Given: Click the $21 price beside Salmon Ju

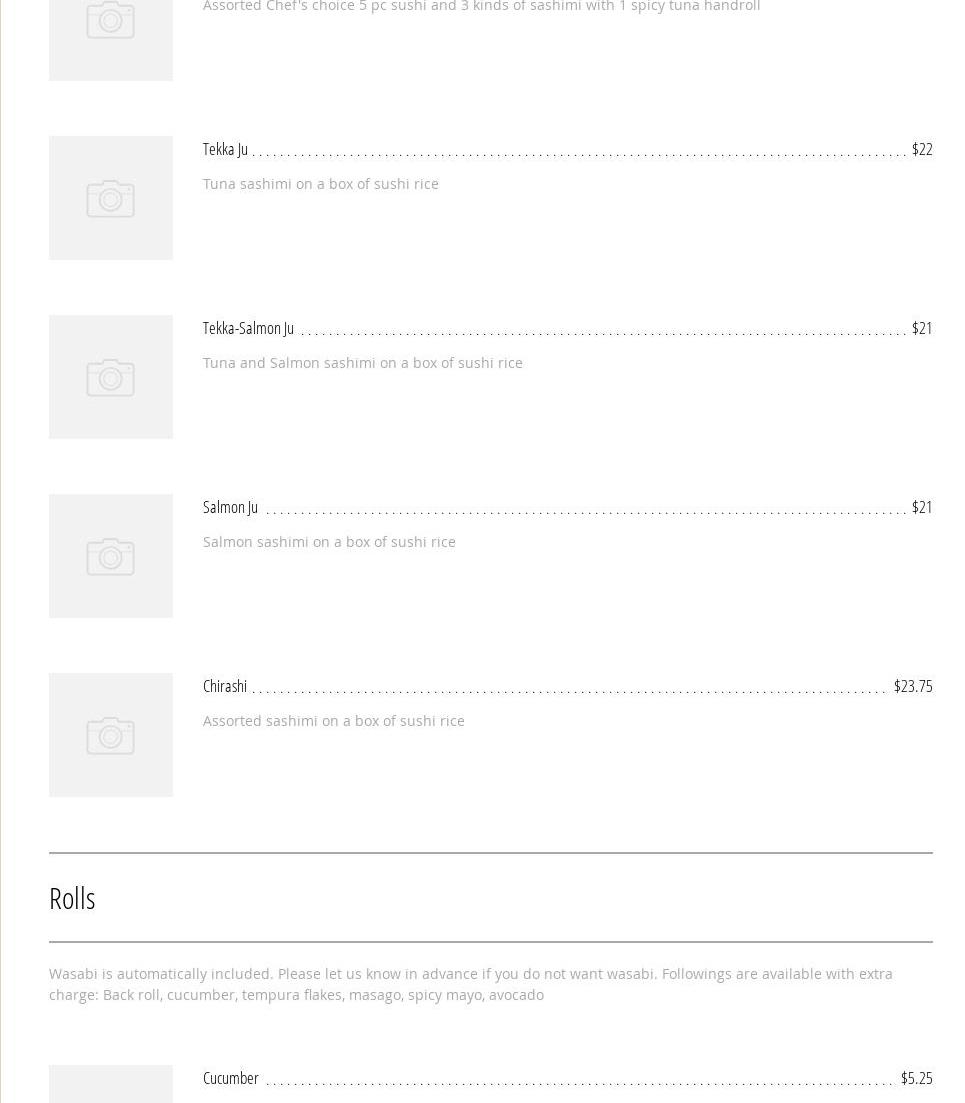Looking at the screenshot, I should pos(921,507).
